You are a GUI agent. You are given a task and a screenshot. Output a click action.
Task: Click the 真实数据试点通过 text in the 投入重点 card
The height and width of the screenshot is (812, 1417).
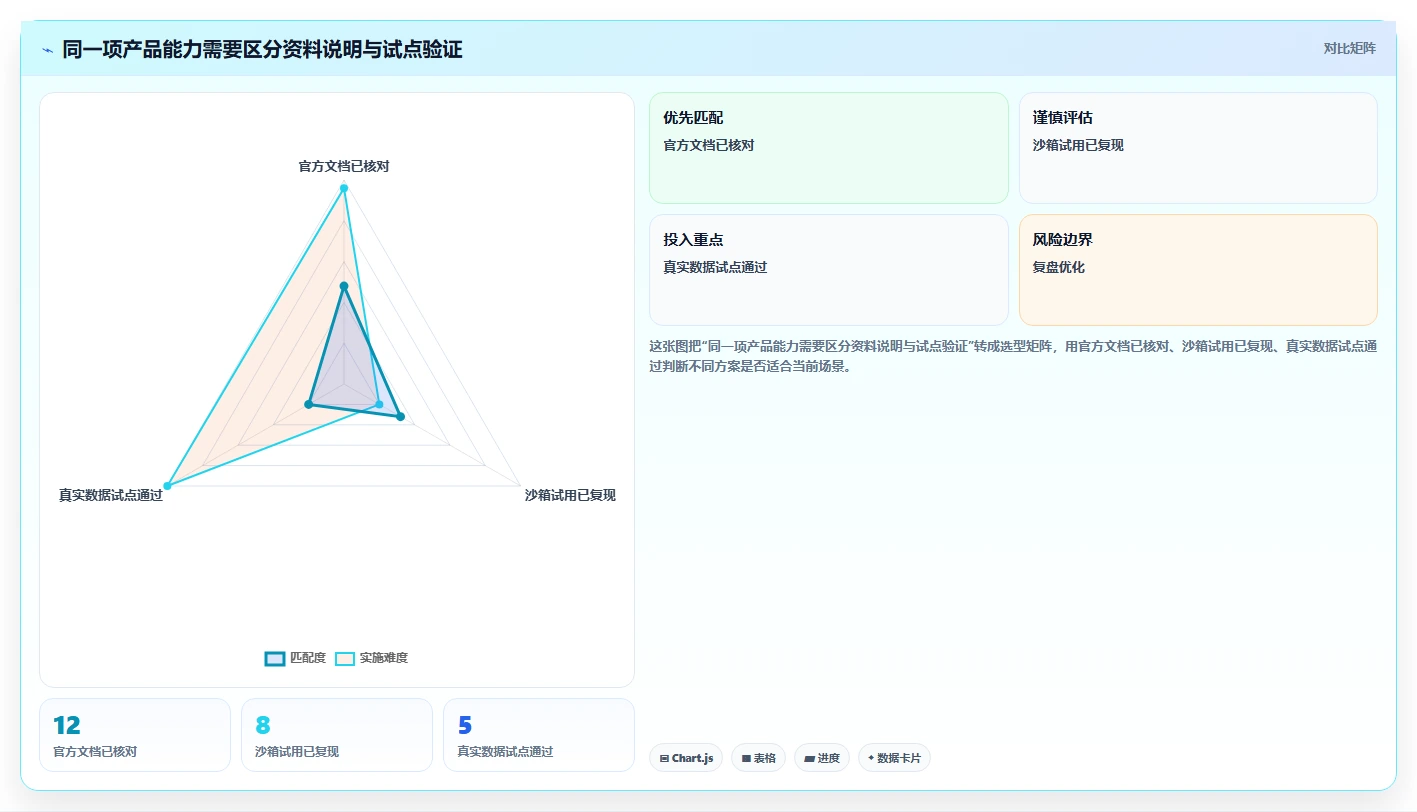(715, 267)
